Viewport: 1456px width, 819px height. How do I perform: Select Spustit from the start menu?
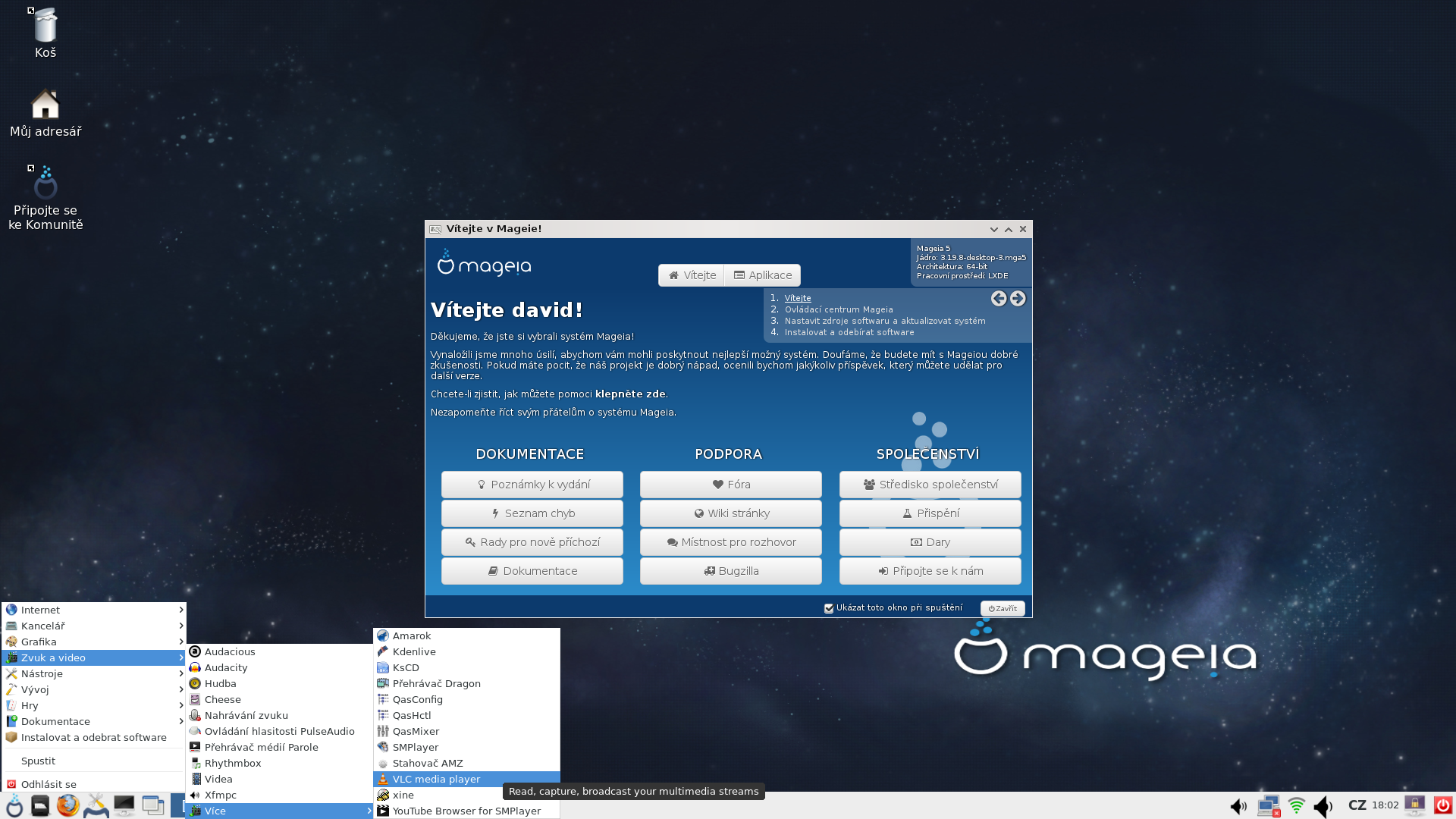coord(94,761)
